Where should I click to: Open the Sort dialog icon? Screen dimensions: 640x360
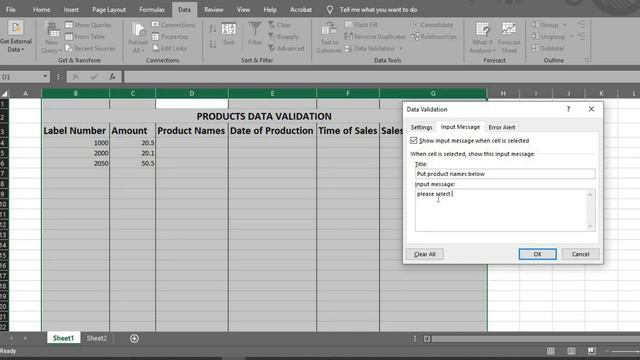pyautogui.click(x=229, y=29)
